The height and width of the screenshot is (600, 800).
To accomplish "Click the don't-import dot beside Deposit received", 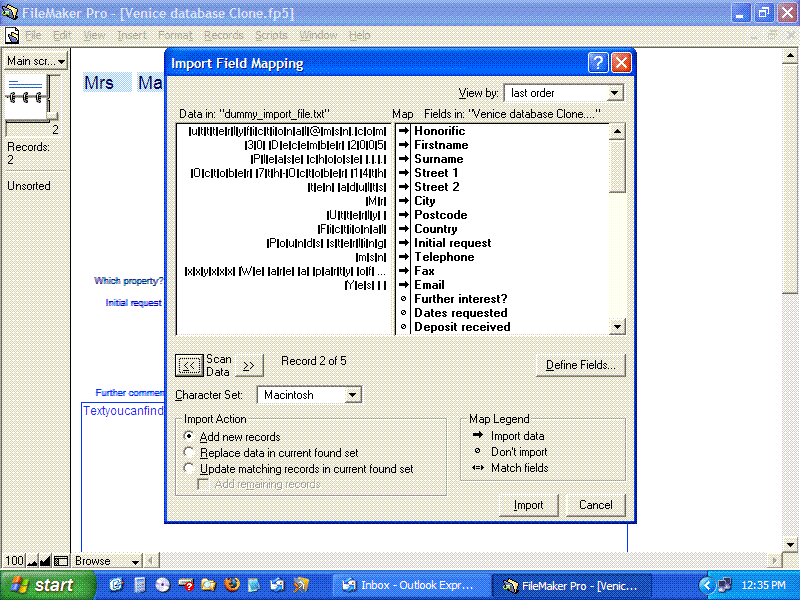I will pyautogui.click(x=404, y=327).
